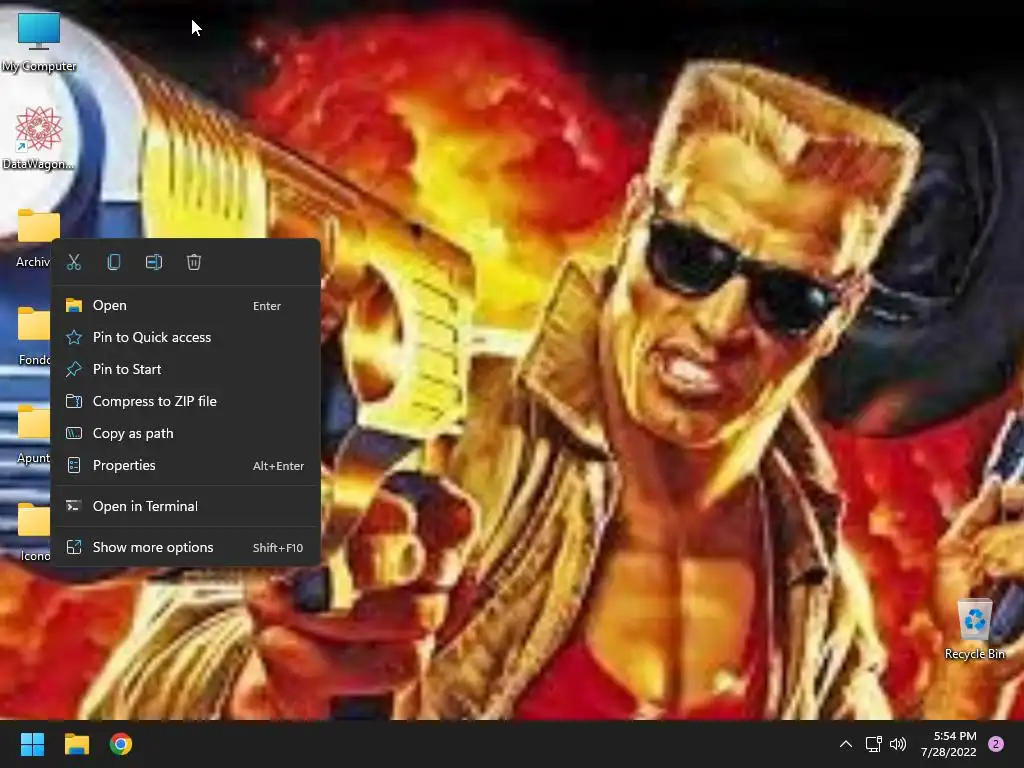
Task: Click the Cut scissors icon in context menu
Action: (x=74, y=262)
